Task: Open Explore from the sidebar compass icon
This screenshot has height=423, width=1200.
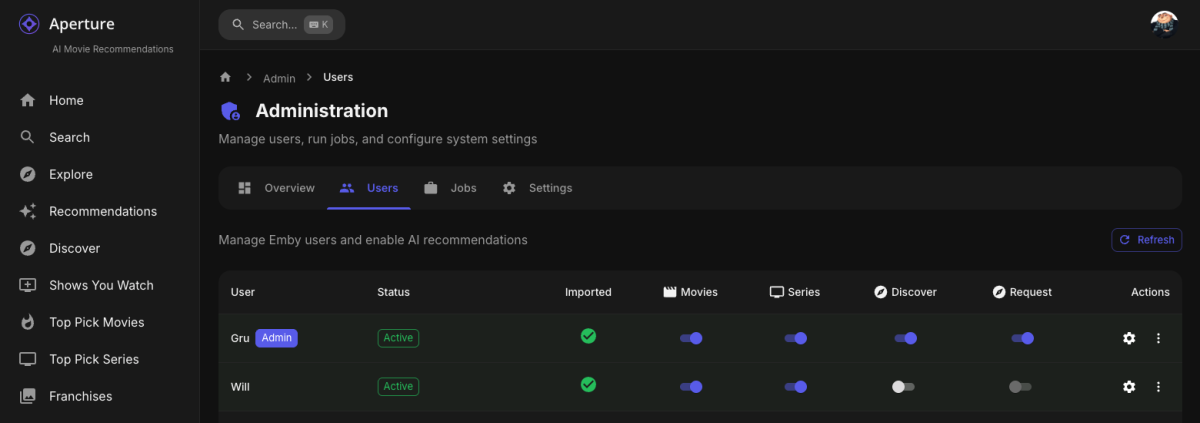Action: (x=28, y=174)
